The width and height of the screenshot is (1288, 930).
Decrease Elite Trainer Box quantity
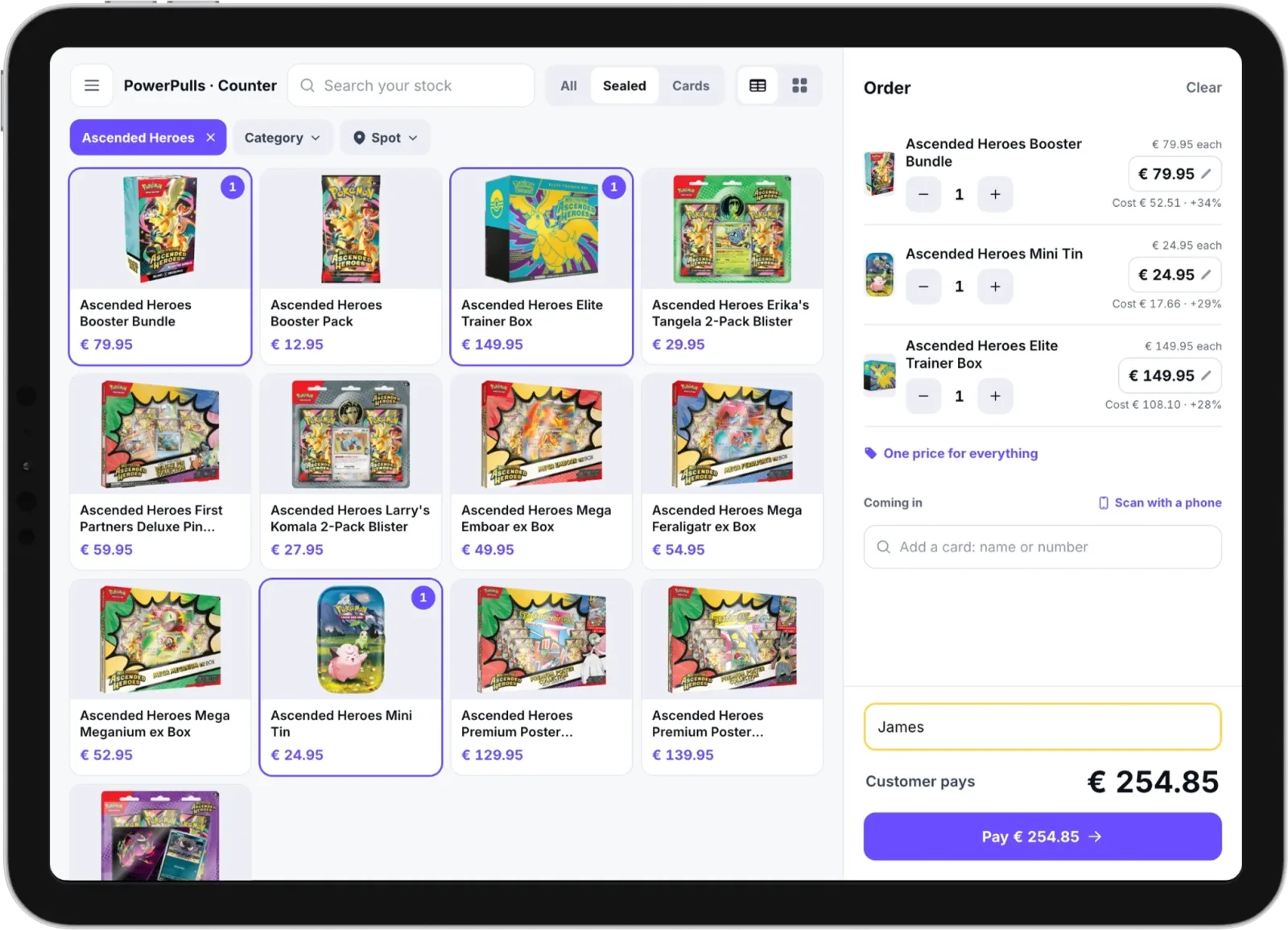[x=923, y=396]
